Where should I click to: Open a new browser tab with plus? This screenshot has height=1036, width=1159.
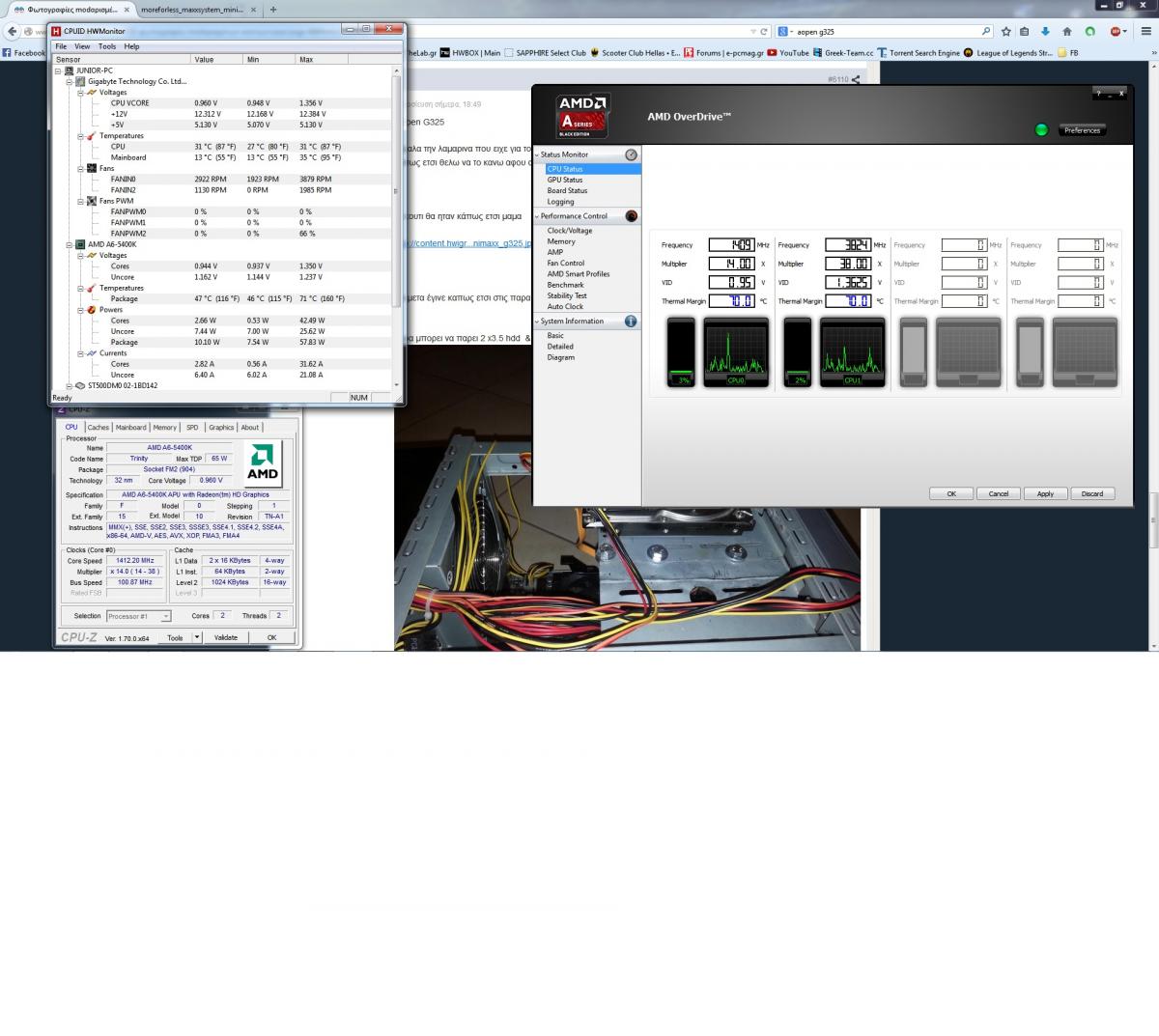[x=272, y=9]
